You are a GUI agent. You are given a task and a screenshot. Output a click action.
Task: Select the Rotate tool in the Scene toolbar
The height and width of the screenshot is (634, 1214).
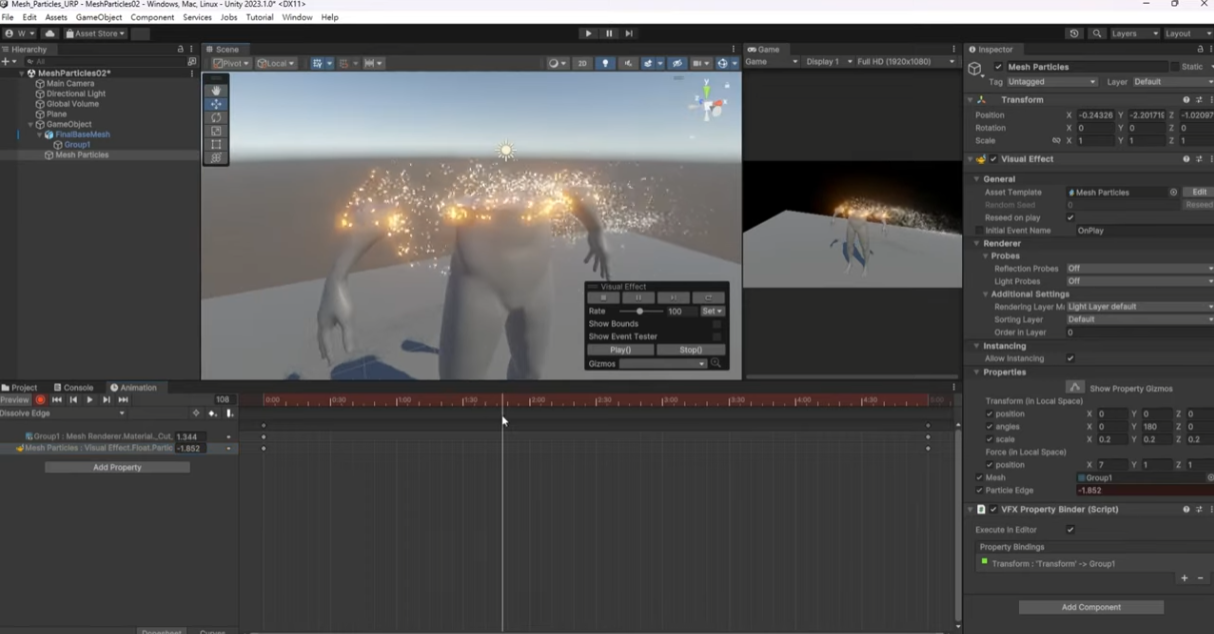tap(215, 118)
